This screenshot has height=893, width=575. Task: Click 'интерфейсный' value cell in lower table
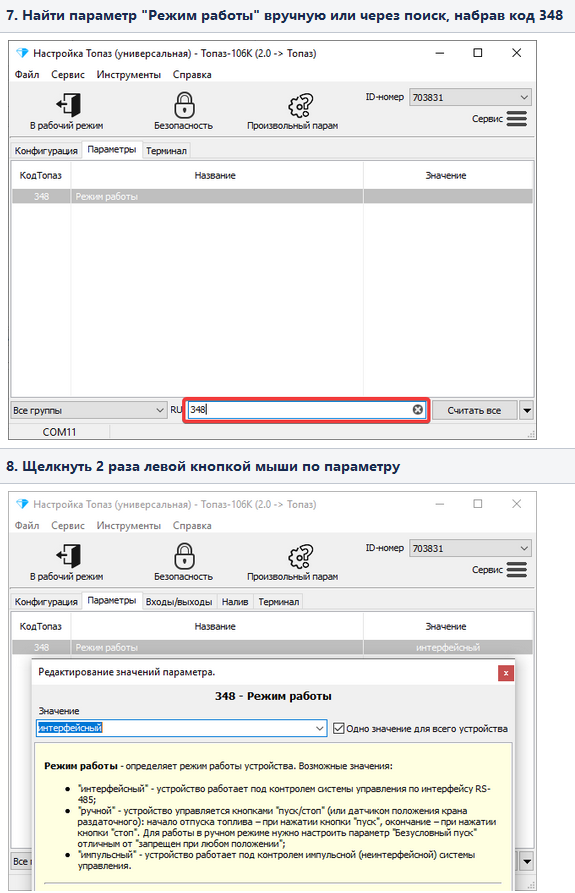(447, 648)
